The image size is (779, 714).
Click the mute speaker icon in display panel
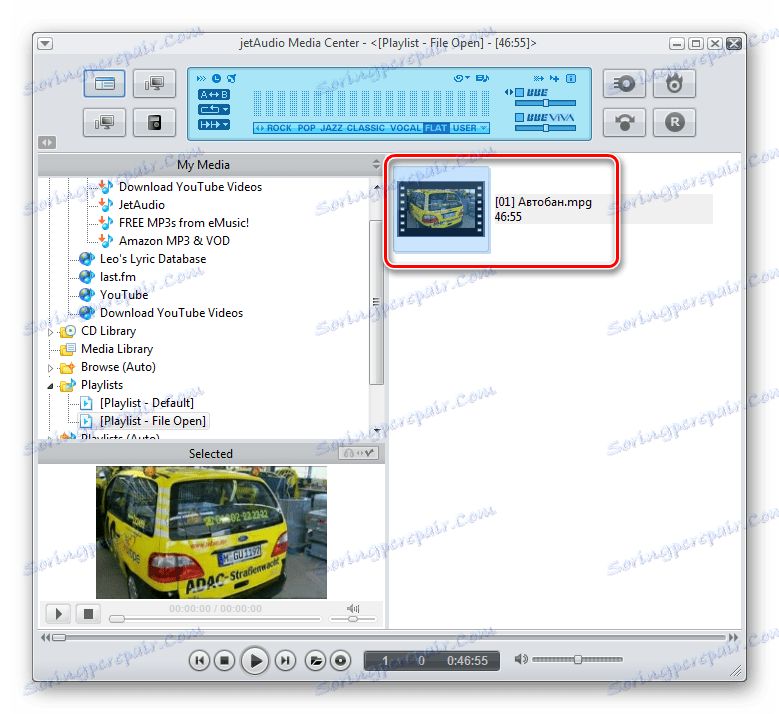pyautogui.click(x=232, y=79)
